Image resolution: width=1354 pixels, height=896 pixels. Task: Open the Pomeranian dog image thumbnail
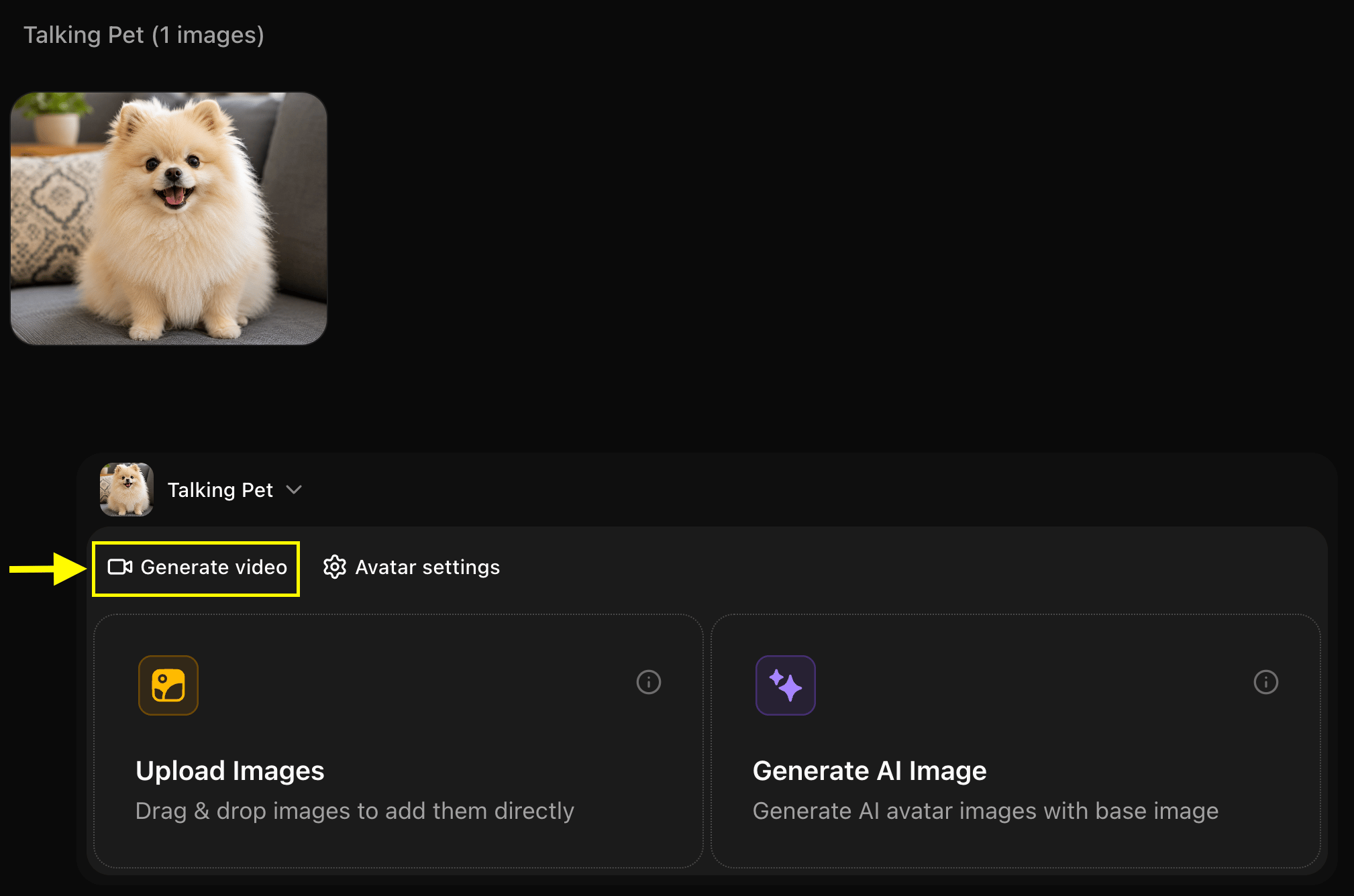168,219
